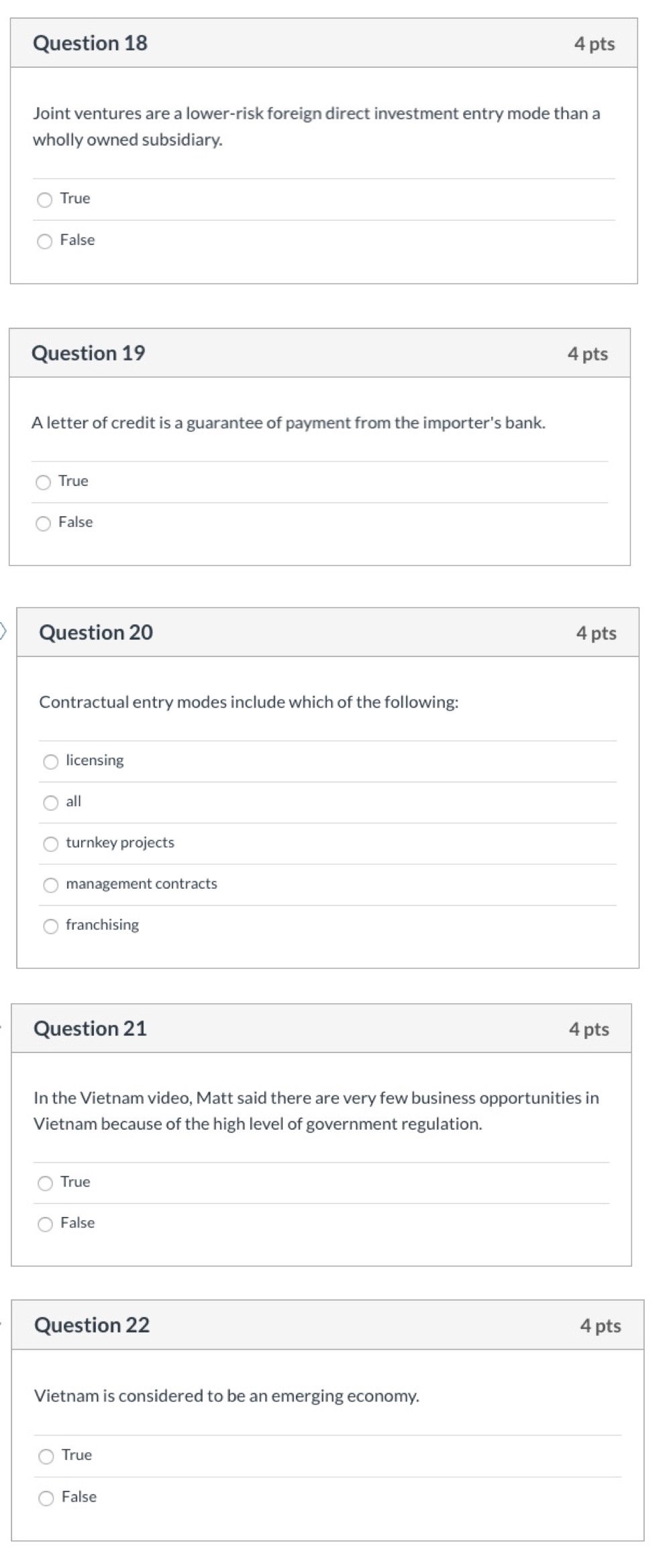
Task: Select True for Question 21
Action: pos(44,1182)
